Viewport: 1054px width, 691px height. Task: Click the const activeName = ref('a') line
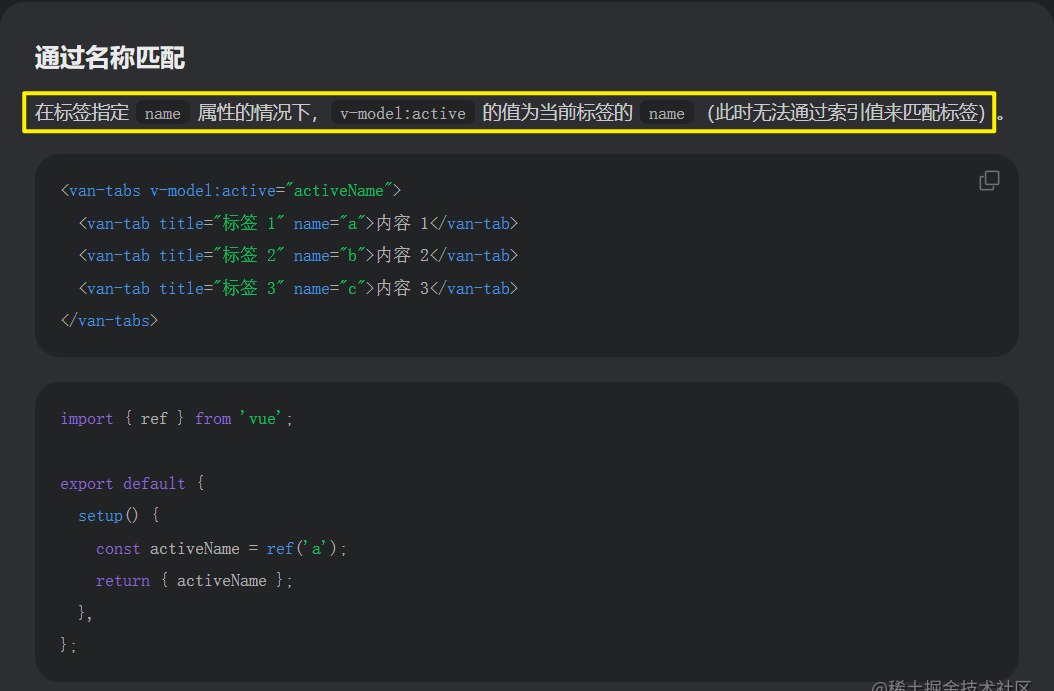click(221, 548)
